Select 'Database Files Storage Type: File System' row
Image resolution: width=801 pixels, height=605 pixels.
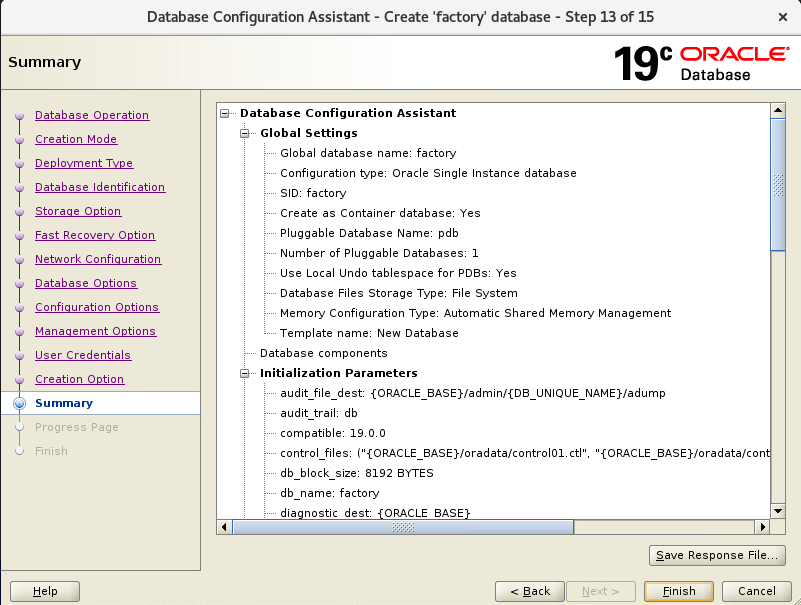[398, 293]
